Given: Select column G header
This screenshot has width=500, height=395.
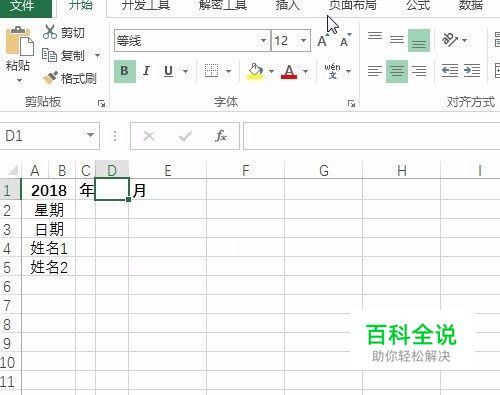Looking at the screenshot, I should pyautogui.click(x=324, y=170).
